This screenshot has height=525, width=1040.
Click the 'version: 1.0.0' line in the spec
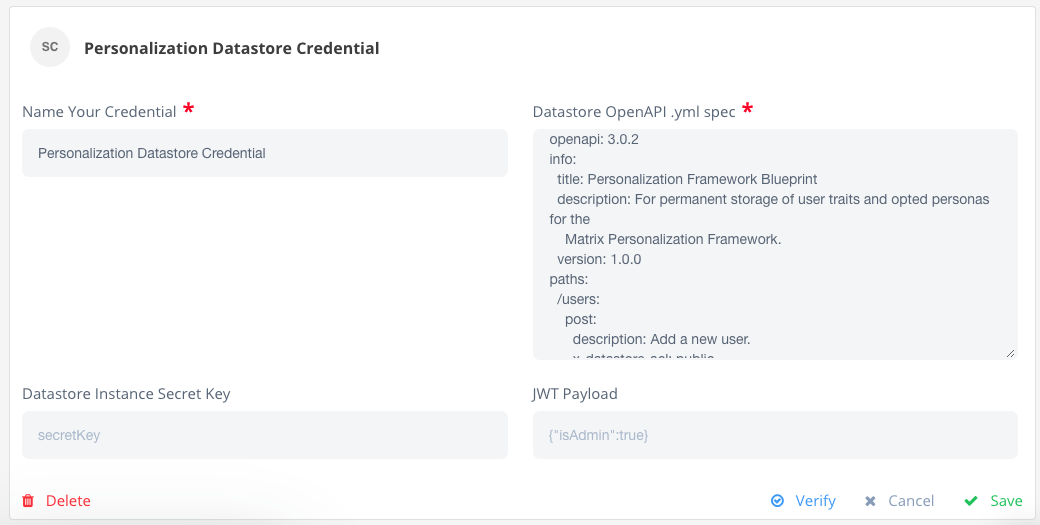click(599, 259)
